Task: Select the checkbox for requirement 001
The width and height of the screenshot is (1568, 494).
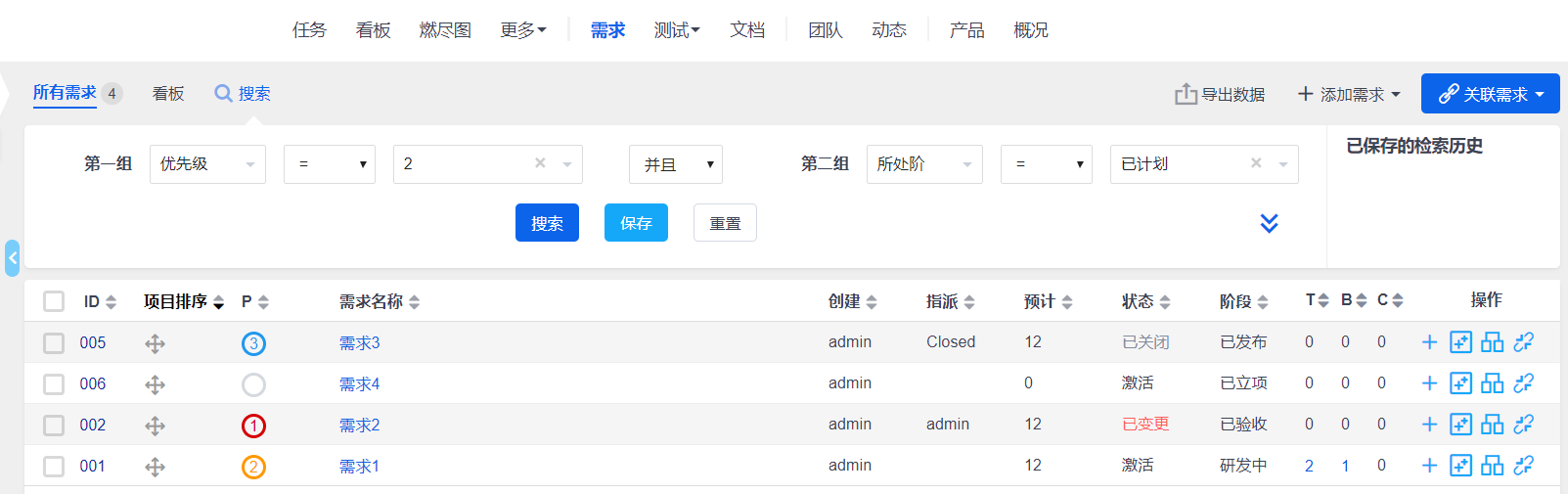Action: tap(54, 467)
